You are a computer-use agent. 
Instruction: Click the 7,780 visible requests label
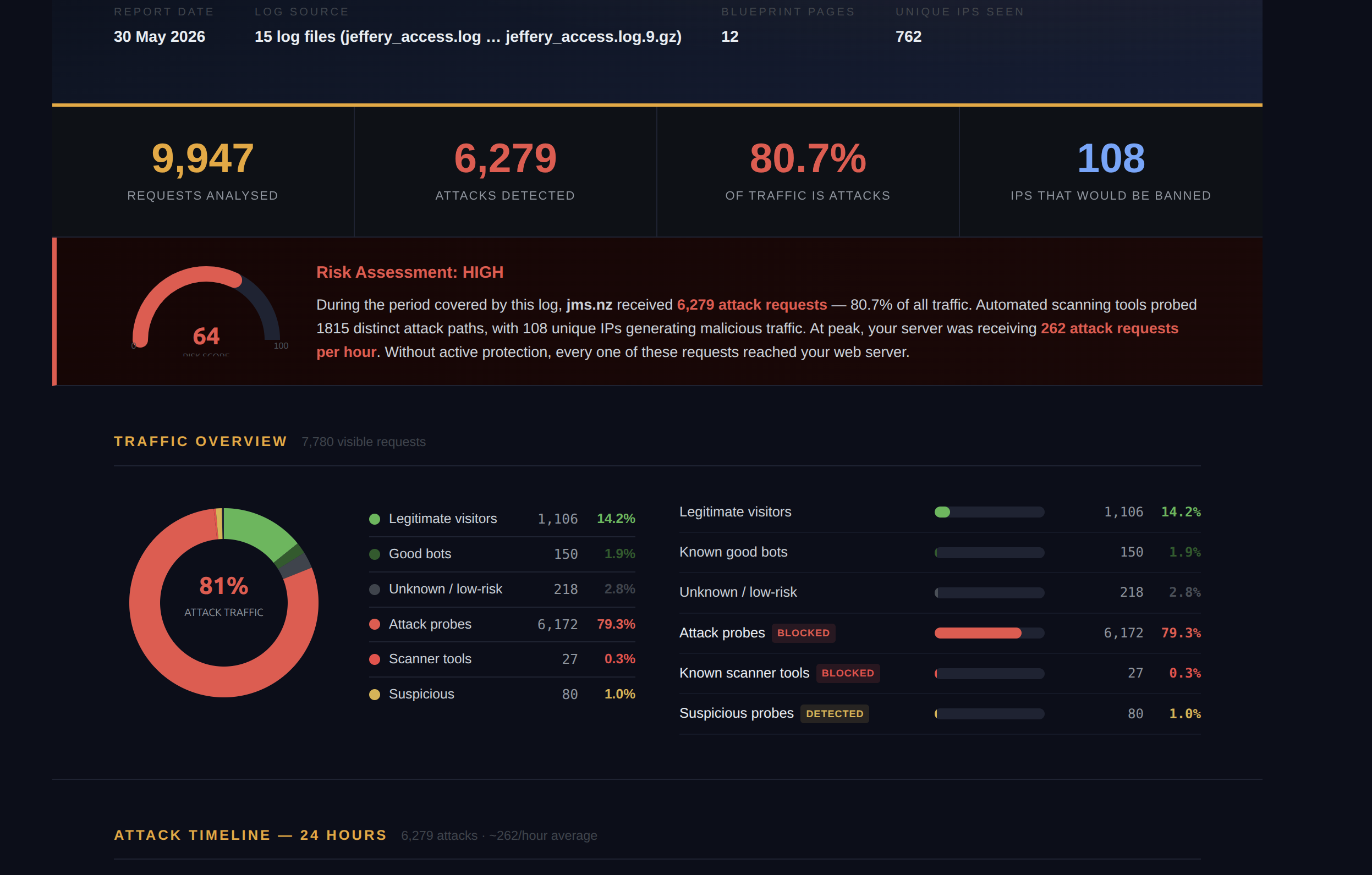364,442
